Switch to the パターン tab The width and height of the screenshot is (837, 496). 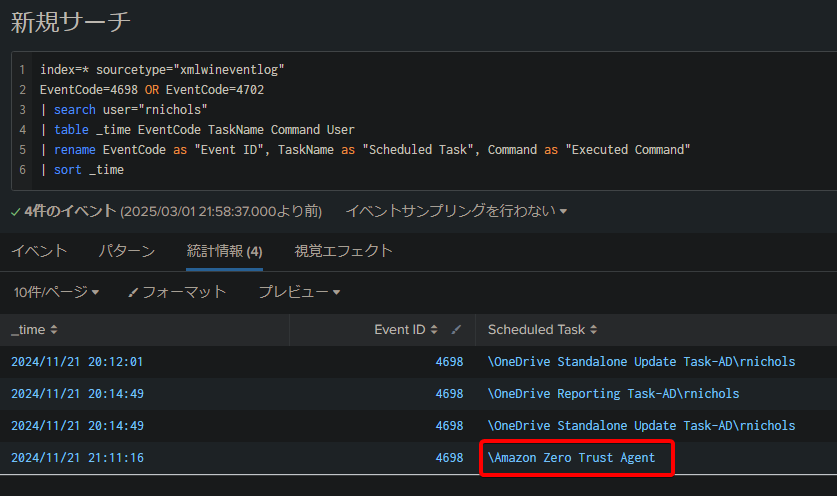(x=127, y=251)
